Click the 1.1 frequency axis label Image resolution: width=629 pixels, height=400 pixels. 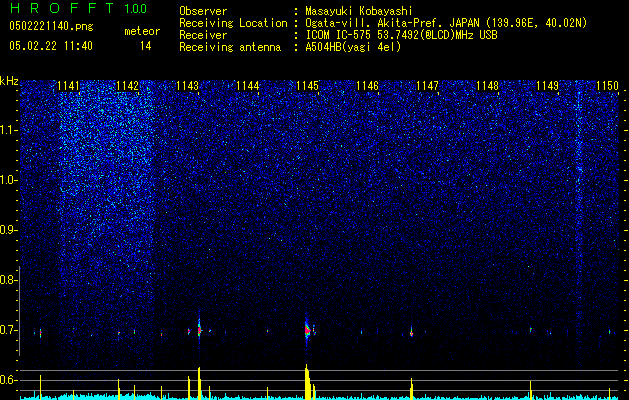click(x=8, y=130)
